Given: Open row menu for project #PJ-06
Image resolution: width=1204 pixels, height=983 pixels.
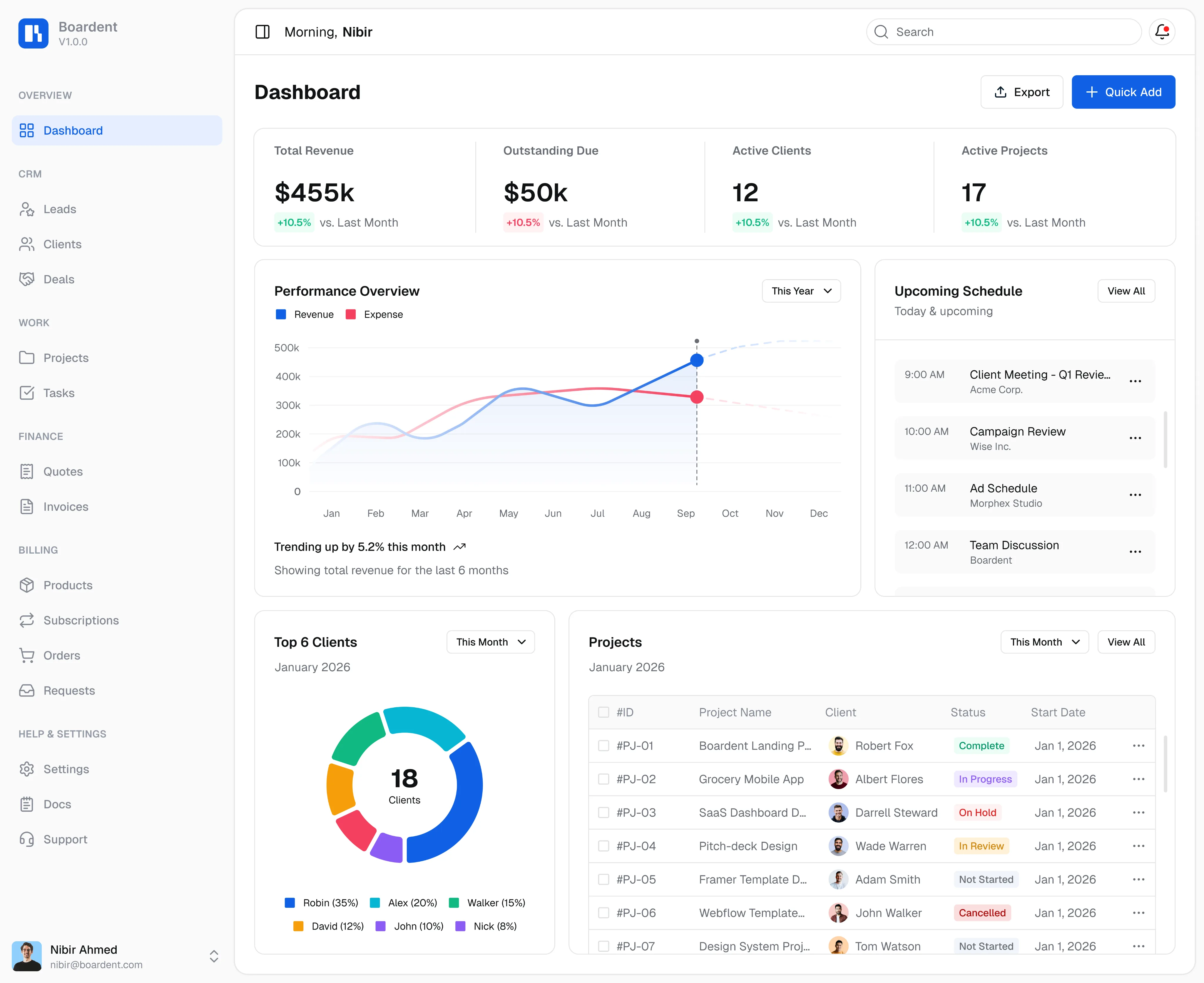Looking at the screenshot, I should [1138, 913].
